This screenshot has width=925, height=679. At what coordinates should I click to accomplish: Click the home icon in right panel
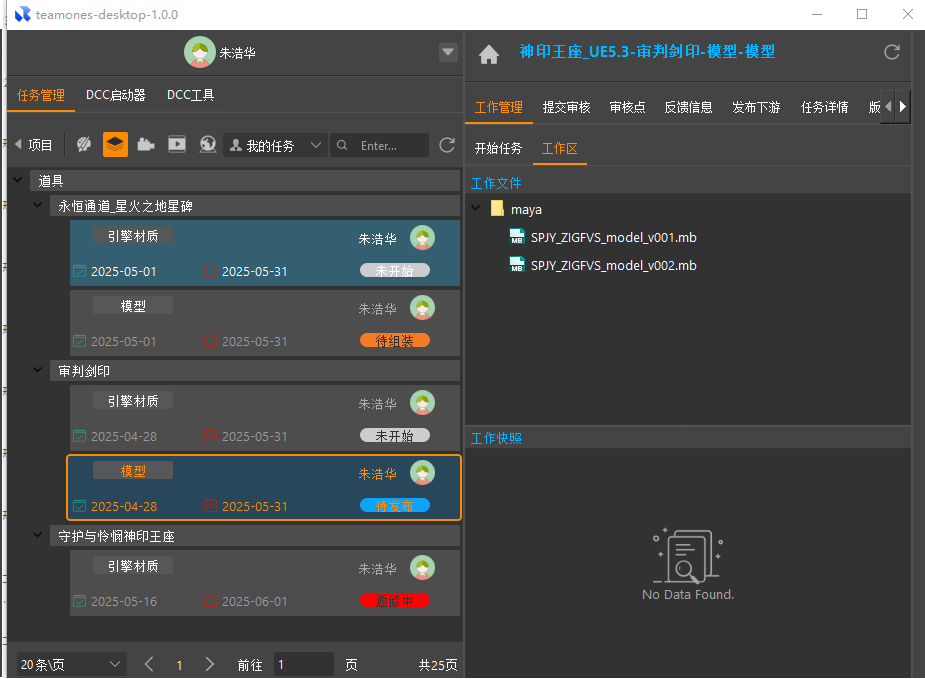pyautogui.click(x=489, y=55)
